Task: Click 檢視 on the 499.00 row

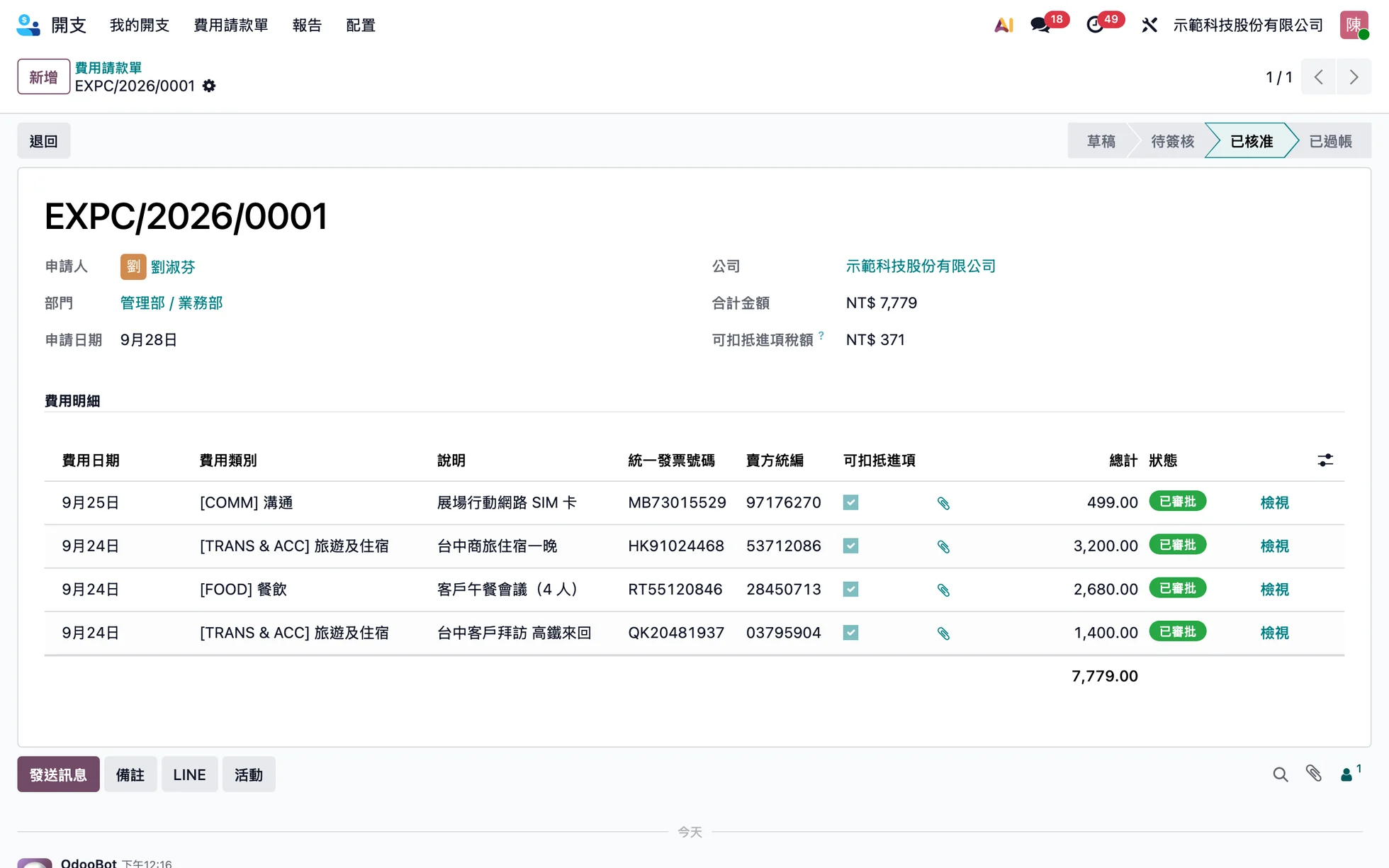Action: 1274,502
